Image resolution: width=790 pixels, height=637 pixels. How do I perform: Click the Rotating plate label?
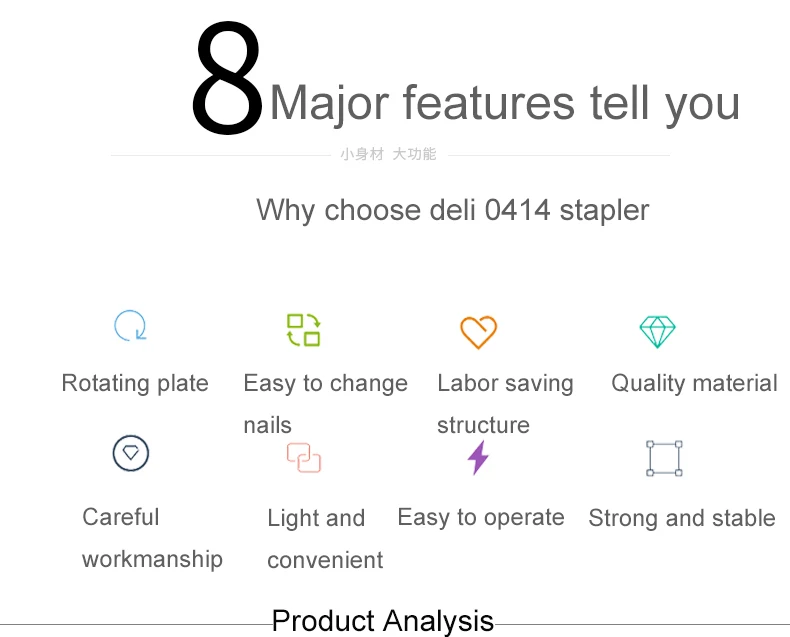(135, 383)
